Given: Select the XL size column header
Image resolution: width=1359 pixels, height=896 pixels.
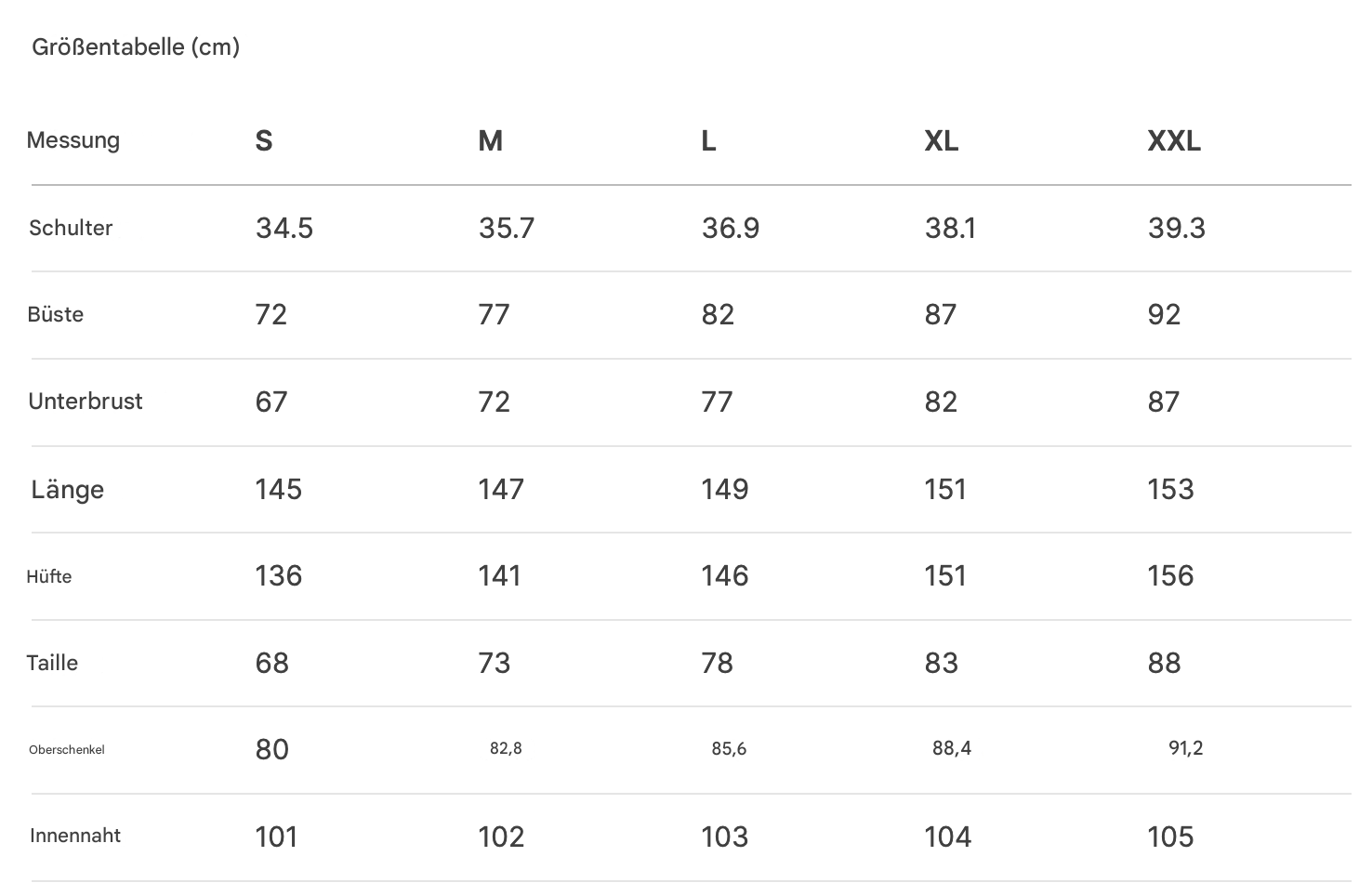Looking at the screenshot, I should (x=942, y=141).
